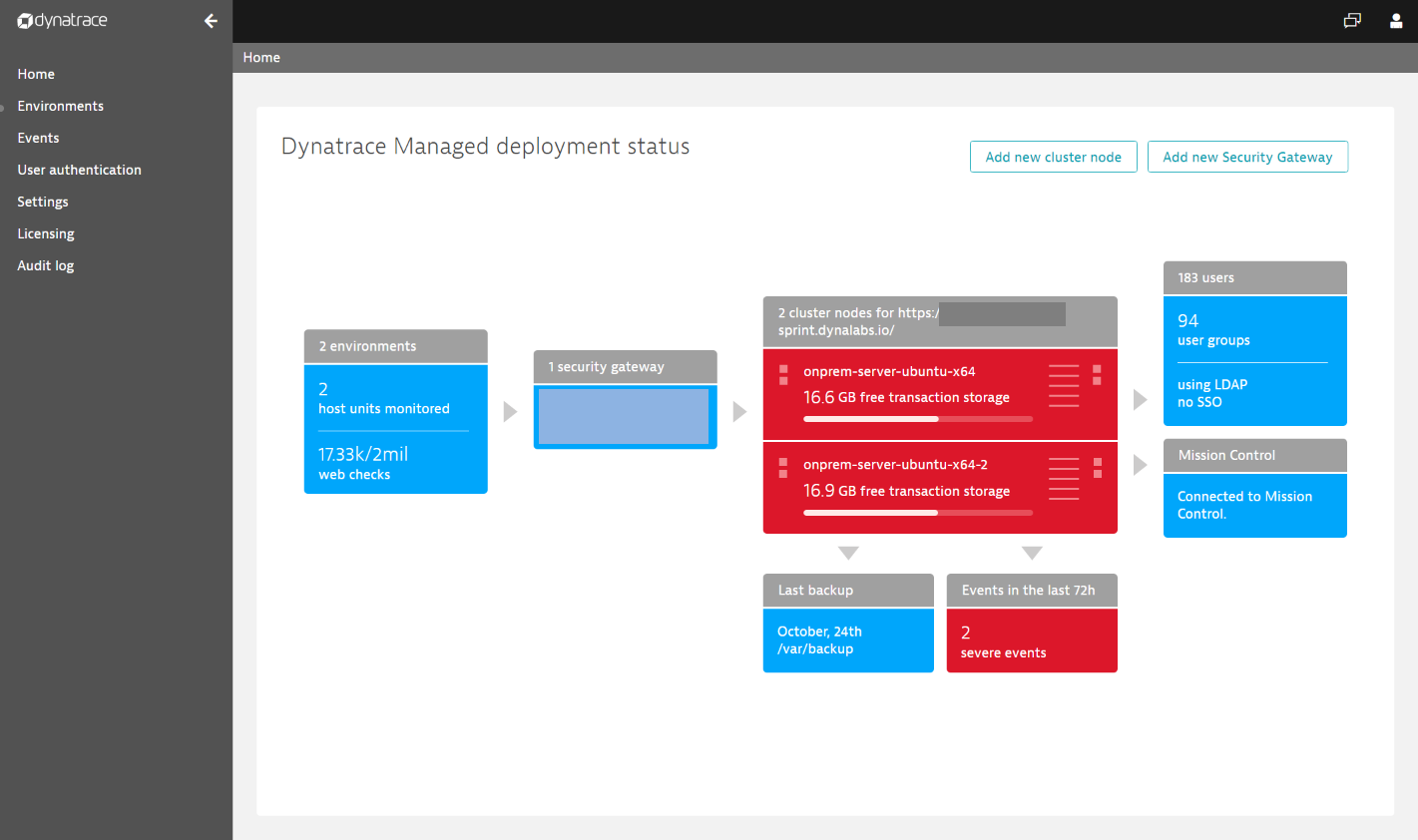Screen dimensions: 1418x840
Task: Click down arrow above Last backup
Action: [x=848, y=553]
